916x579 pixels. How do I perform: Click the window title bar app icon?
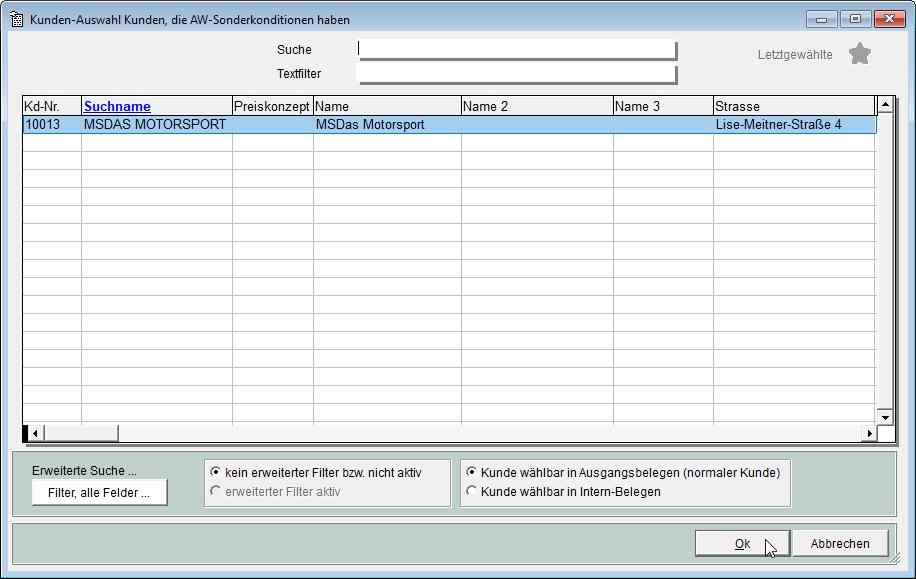click(x=17, y=19)
